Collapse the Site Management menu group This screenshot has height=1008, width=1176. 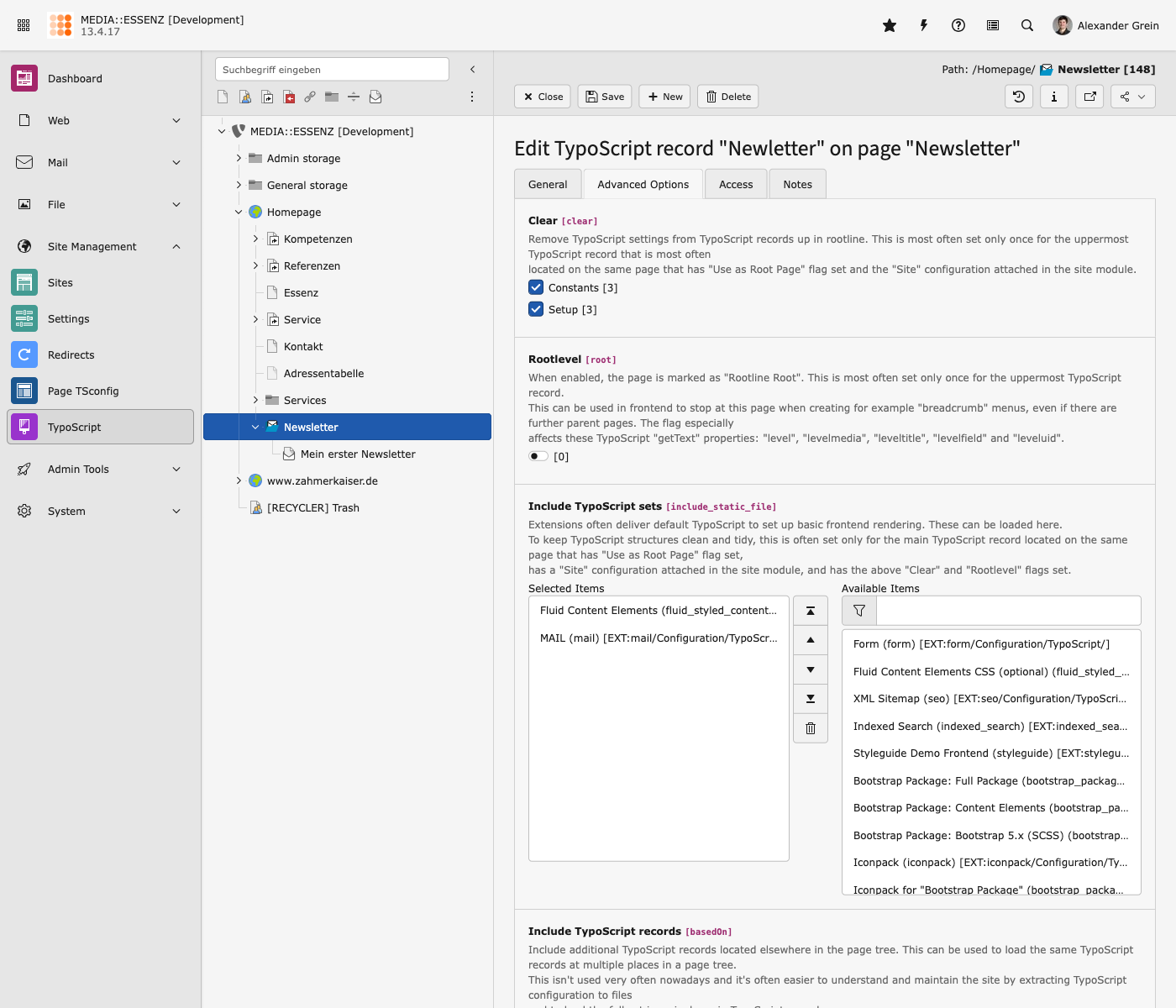click(176, 246)
